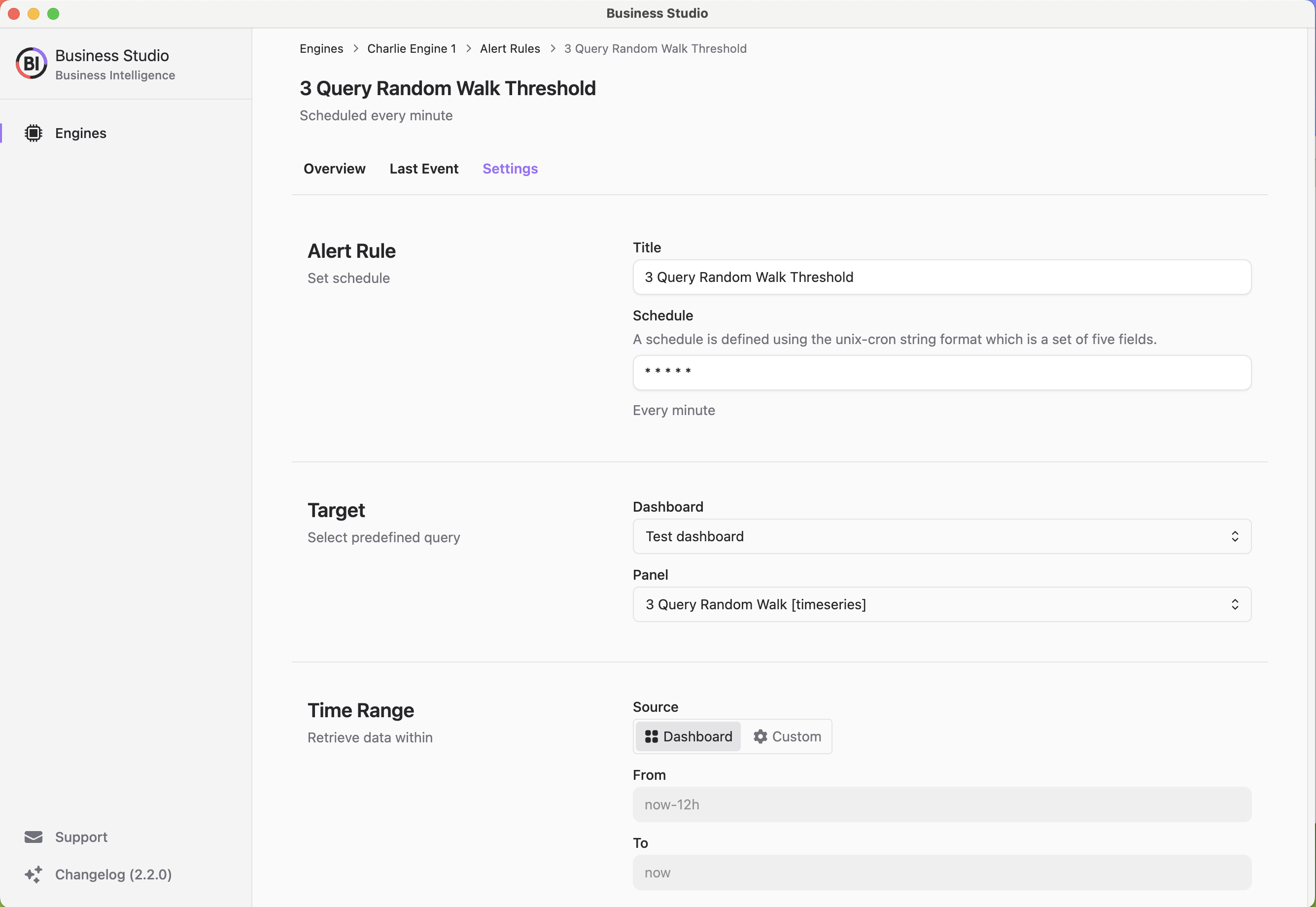Navigate to Alert Rules breadcrumb icon

click(510, 49)
